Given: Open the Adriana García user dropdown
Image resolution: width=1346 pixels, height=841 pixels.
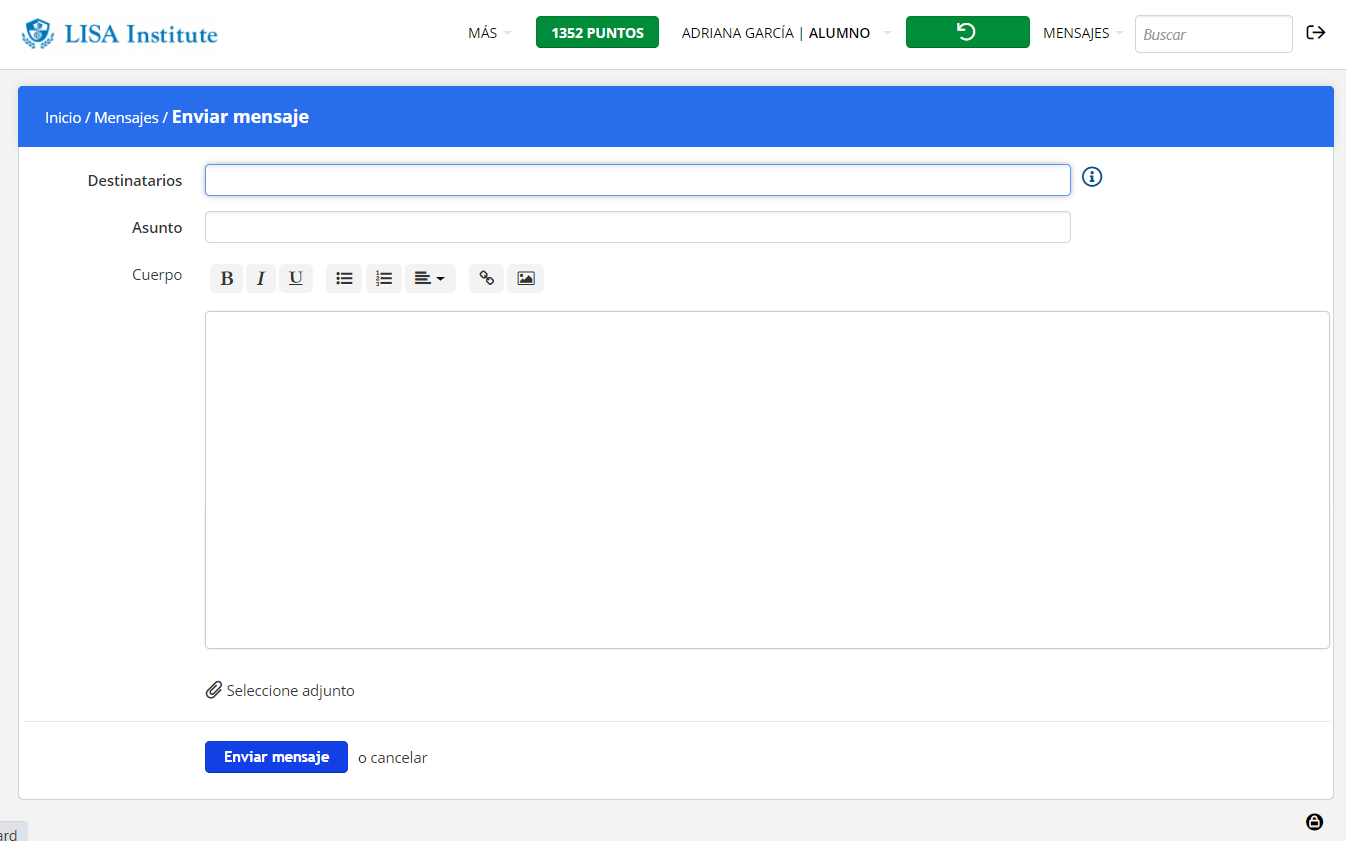Looking at the screenshot, I should pos(785,33).
